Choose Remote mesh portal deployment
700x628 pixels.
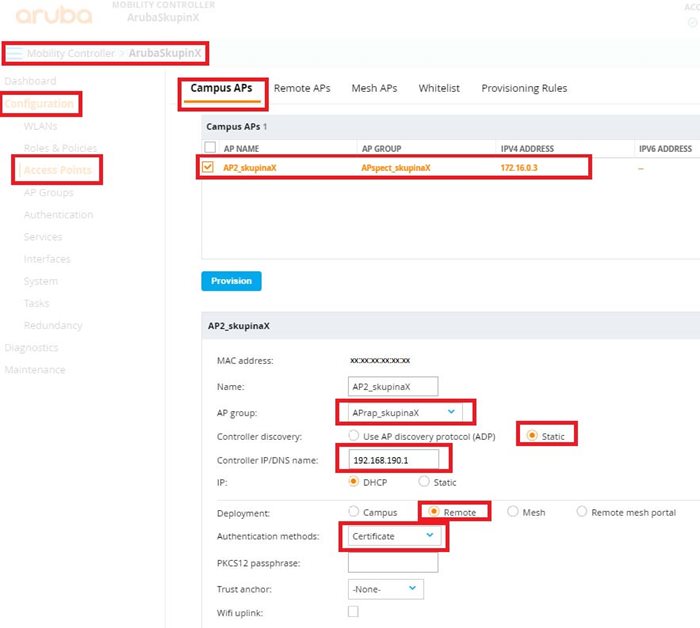coord(581,512)
